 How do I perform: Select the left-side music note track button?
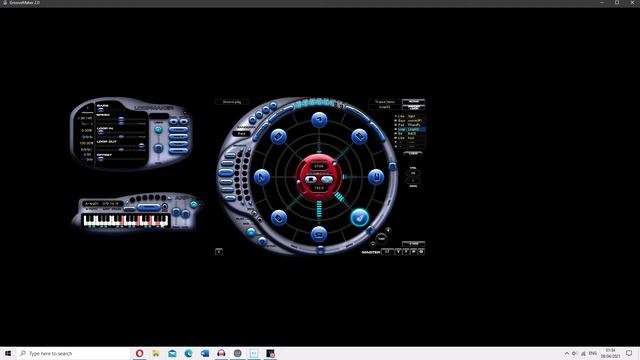pyautogui.click(x=262, y=177)
